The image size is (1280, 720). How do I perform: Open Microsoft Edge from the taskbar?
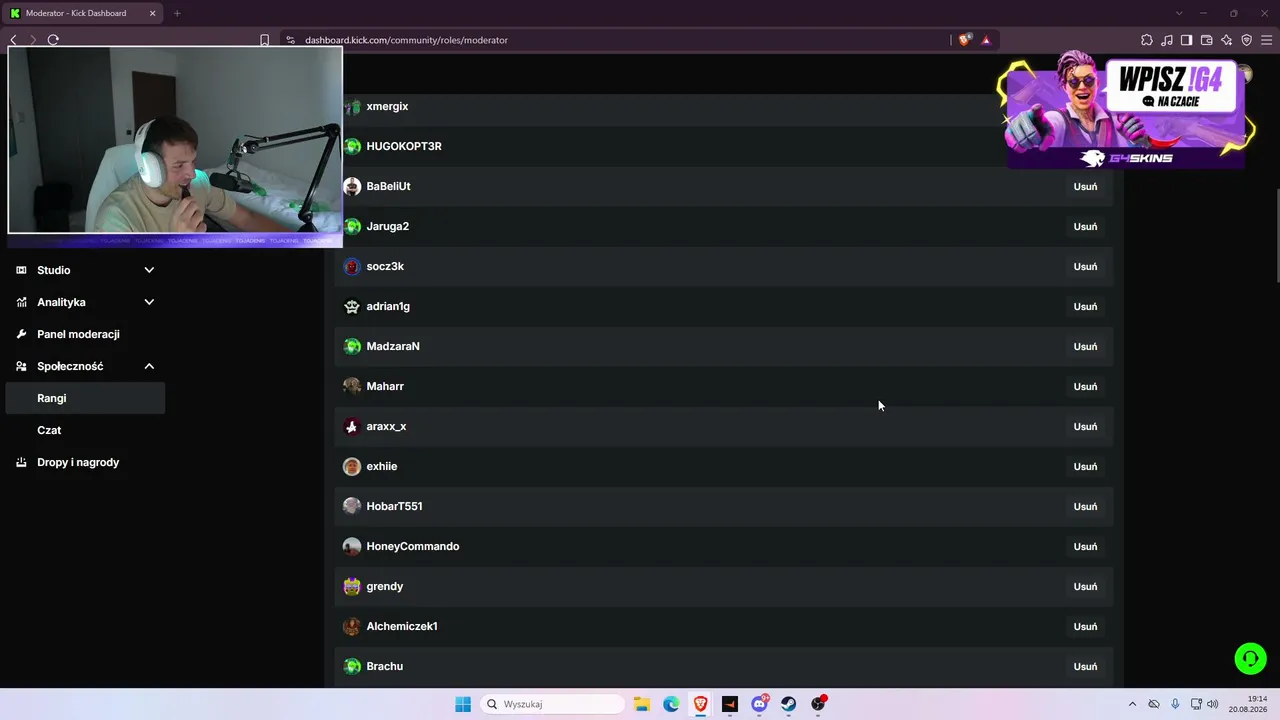tap(671, 704)
